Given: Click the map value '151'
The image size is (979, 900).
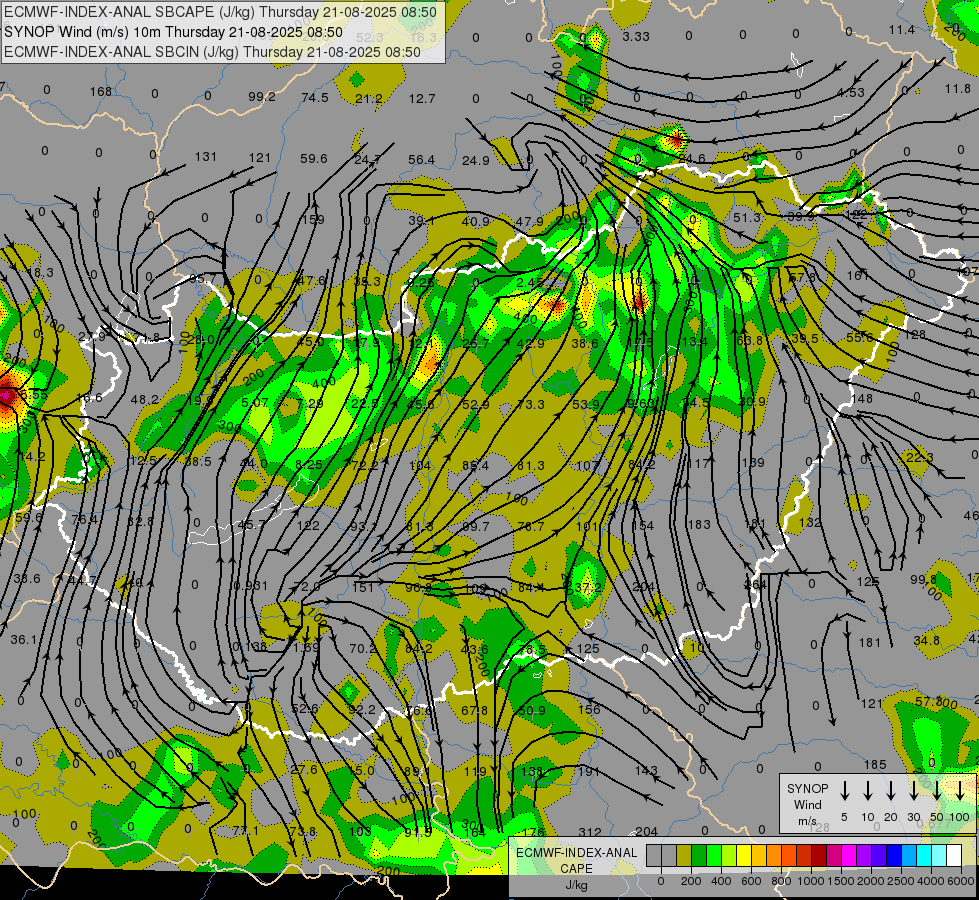Looking at the screenshot, I should pos(363,587).
